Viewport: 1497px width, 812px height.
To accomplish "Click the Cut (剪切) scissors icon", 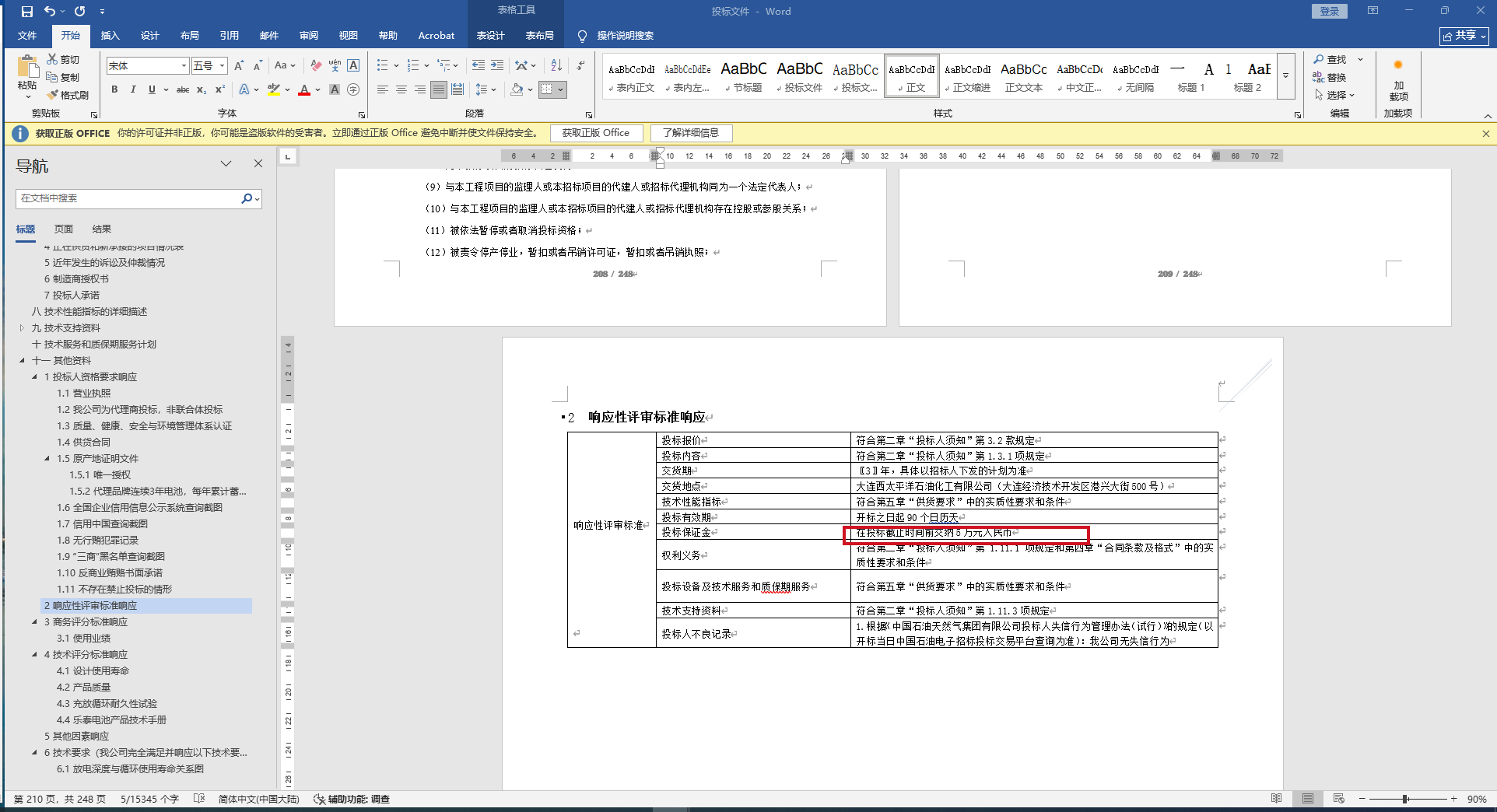I will [x=52, y=59].
